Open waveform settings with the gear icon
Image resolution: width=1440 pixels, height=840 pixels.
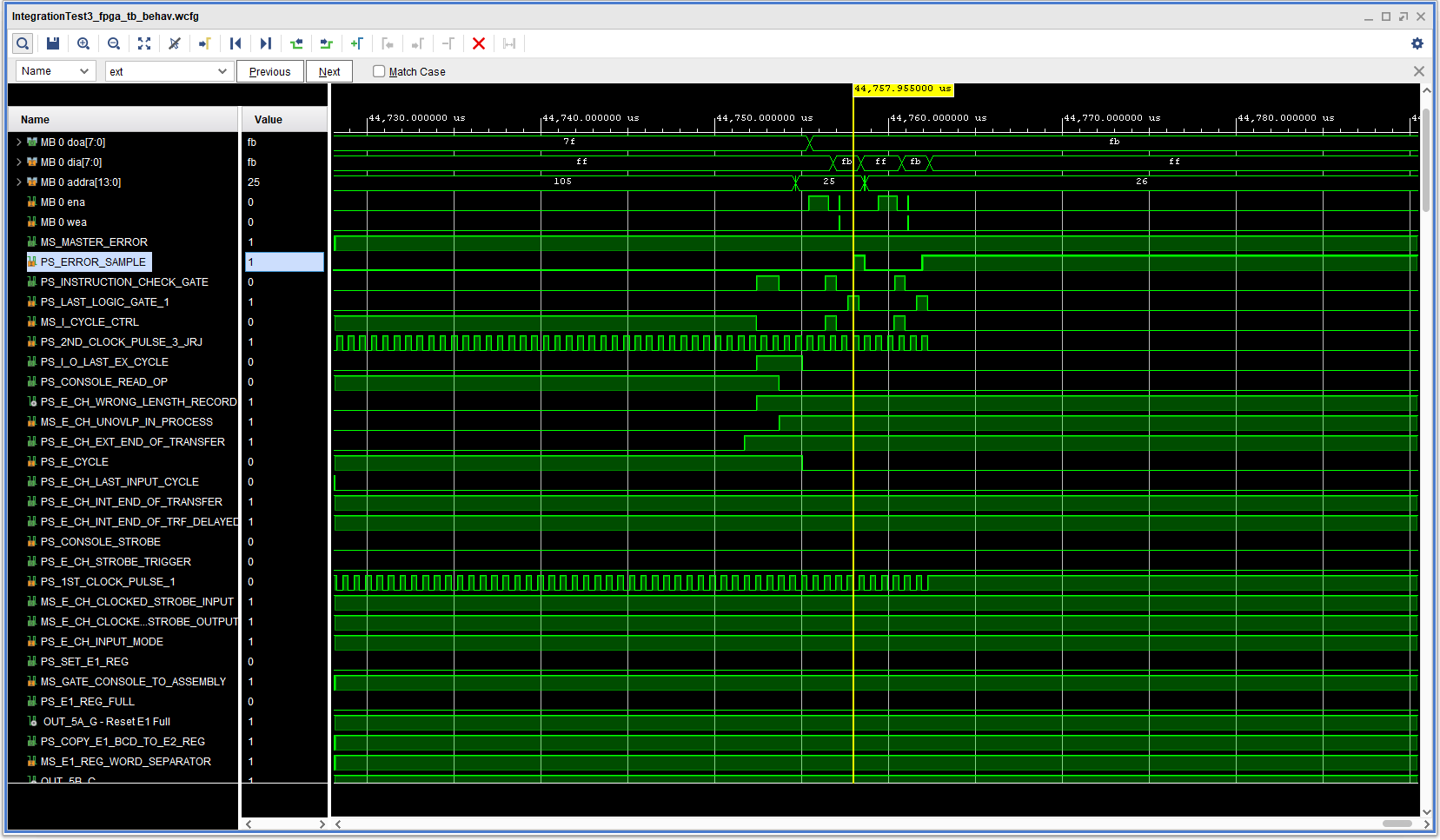(1417, 43)
